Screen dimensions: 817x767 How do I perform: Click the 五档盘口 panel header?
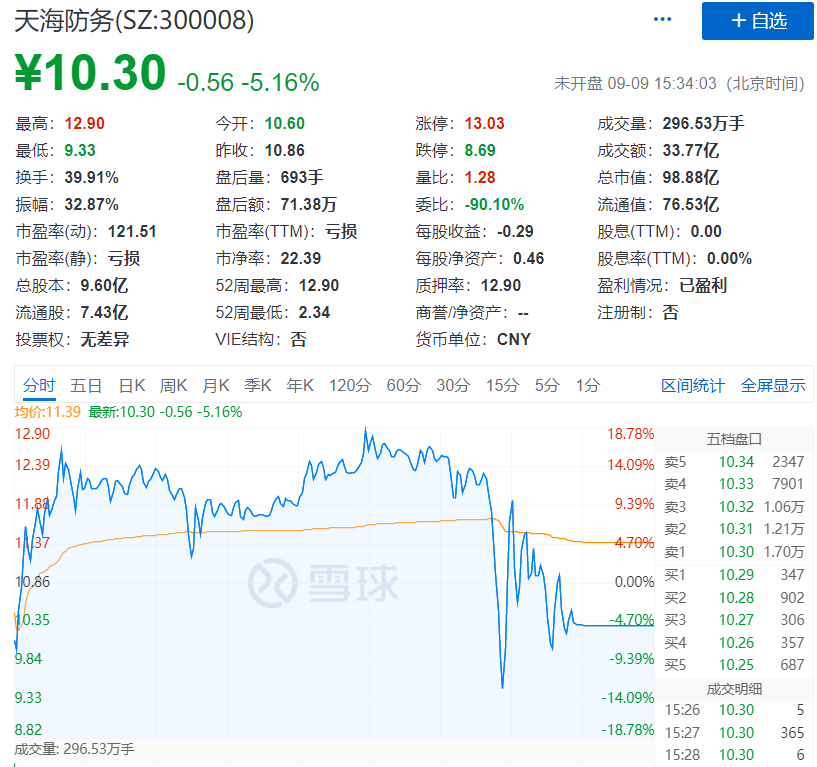tap(734, 439)
